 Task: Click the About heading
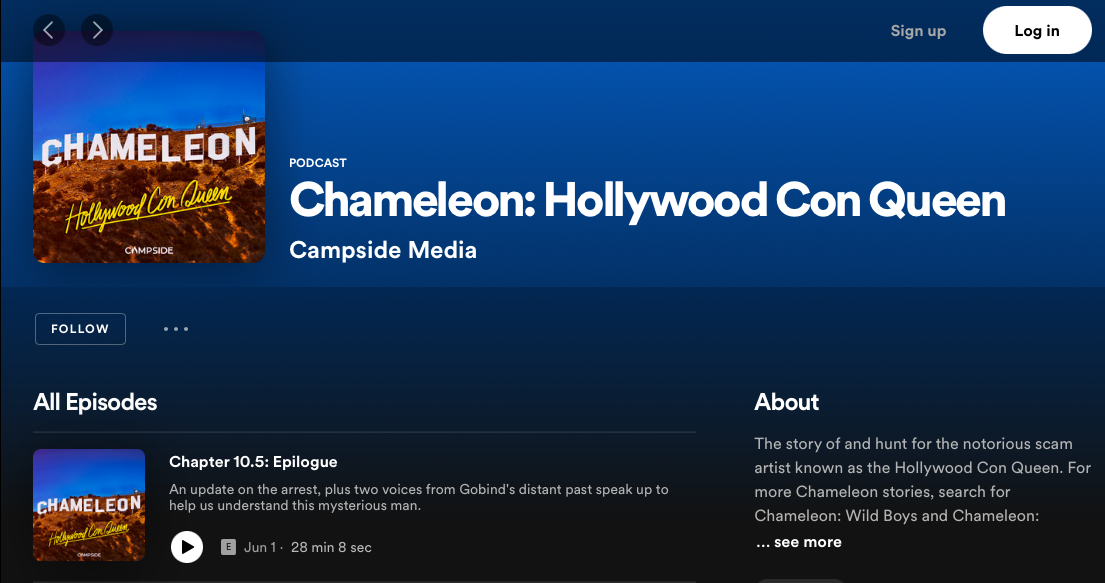[786, 402]
